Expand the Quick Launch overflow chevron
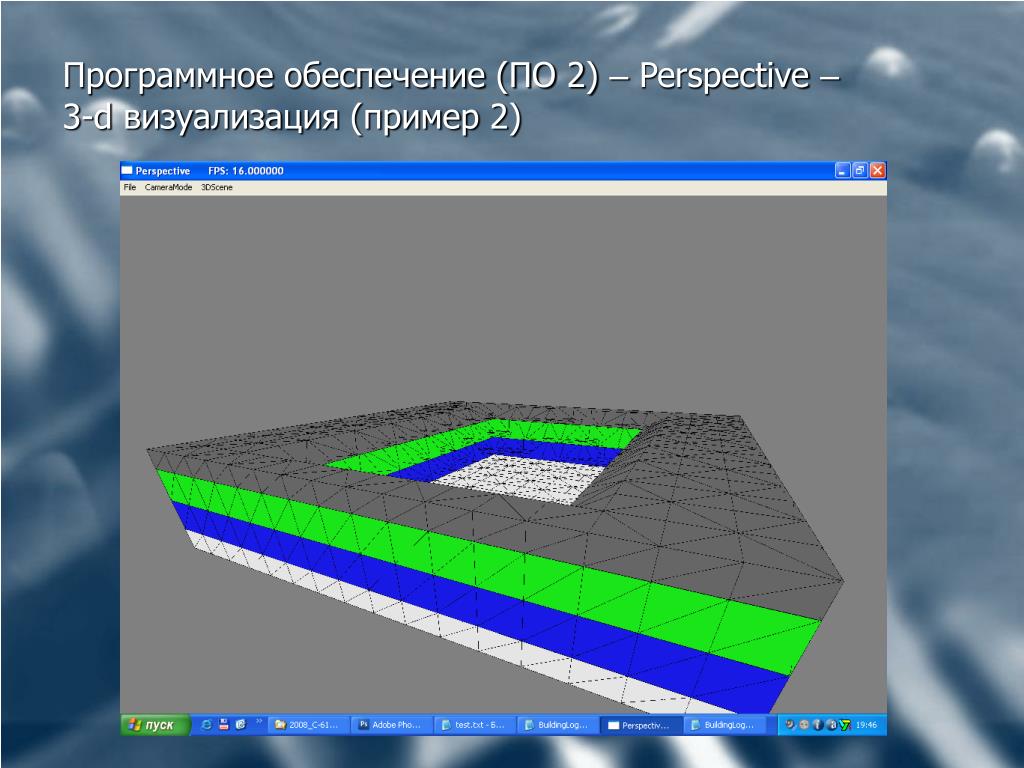Image resolution: width=1024 pixels, height=768 pixels. (x=260, y=721)
